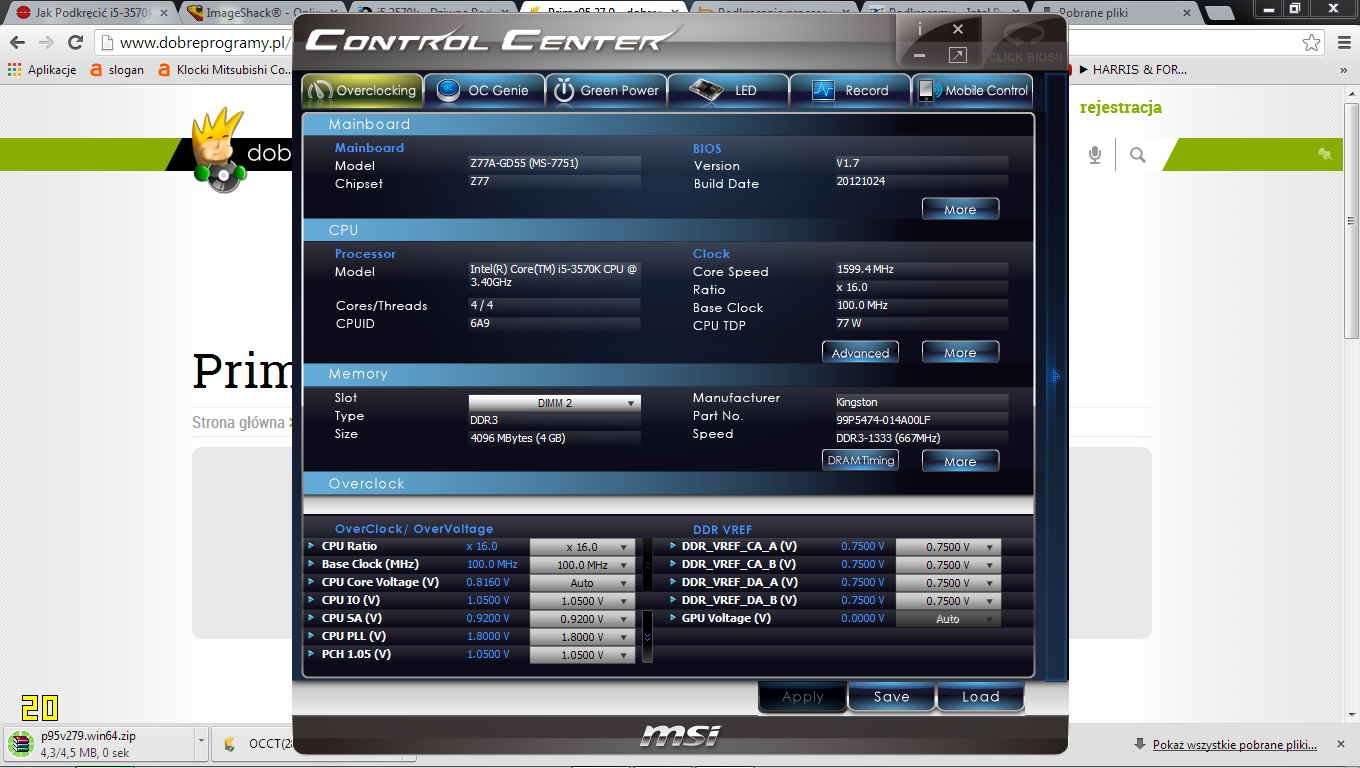Load an overclock settings profile
Image resolution: width=1360 pixels, height=768 pixels.
click(981, 697)
